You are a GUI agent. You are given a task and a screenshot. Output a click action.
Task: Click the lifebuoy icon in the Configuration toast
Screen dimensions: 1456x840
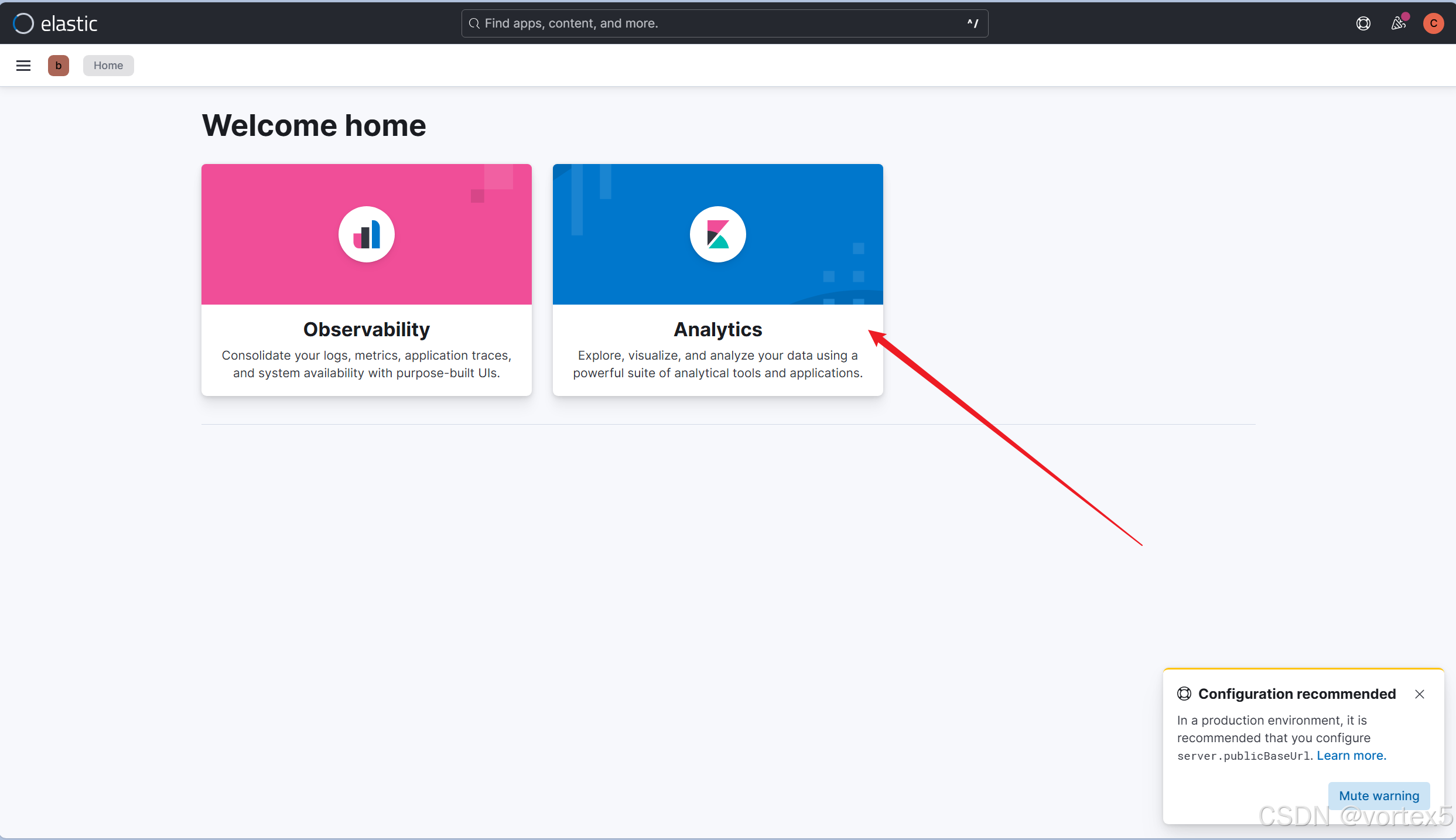tap(1184, 694)
